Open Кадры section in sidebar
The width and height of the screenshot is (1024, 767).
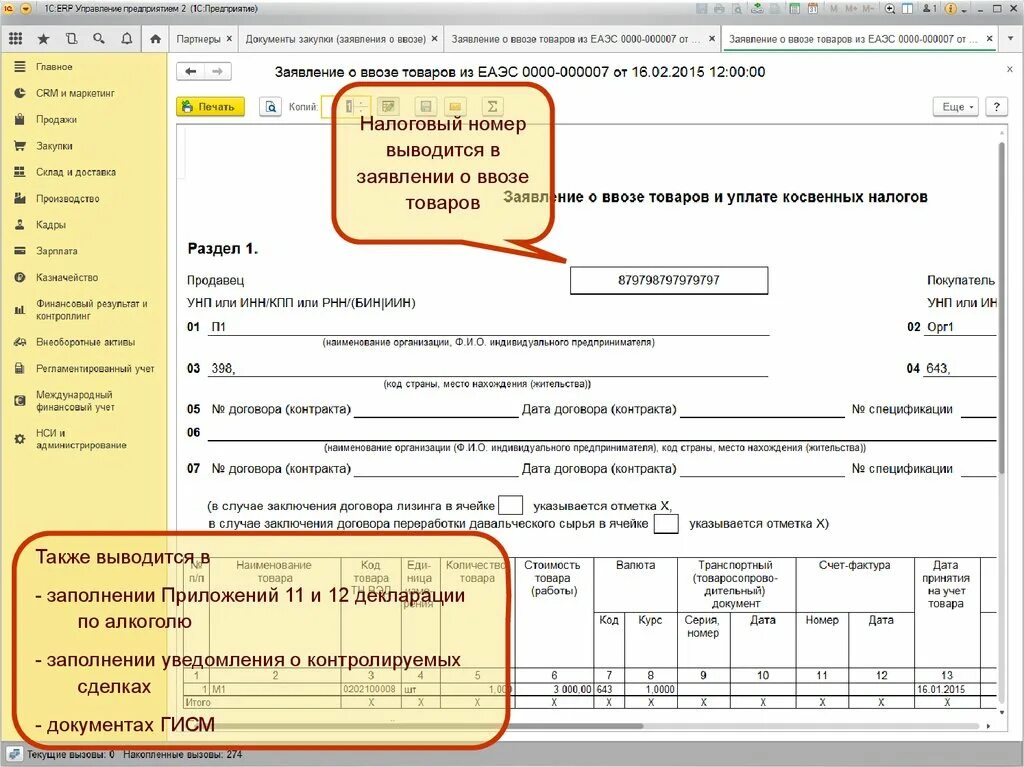pyautogui.click(x=50, y=225)
